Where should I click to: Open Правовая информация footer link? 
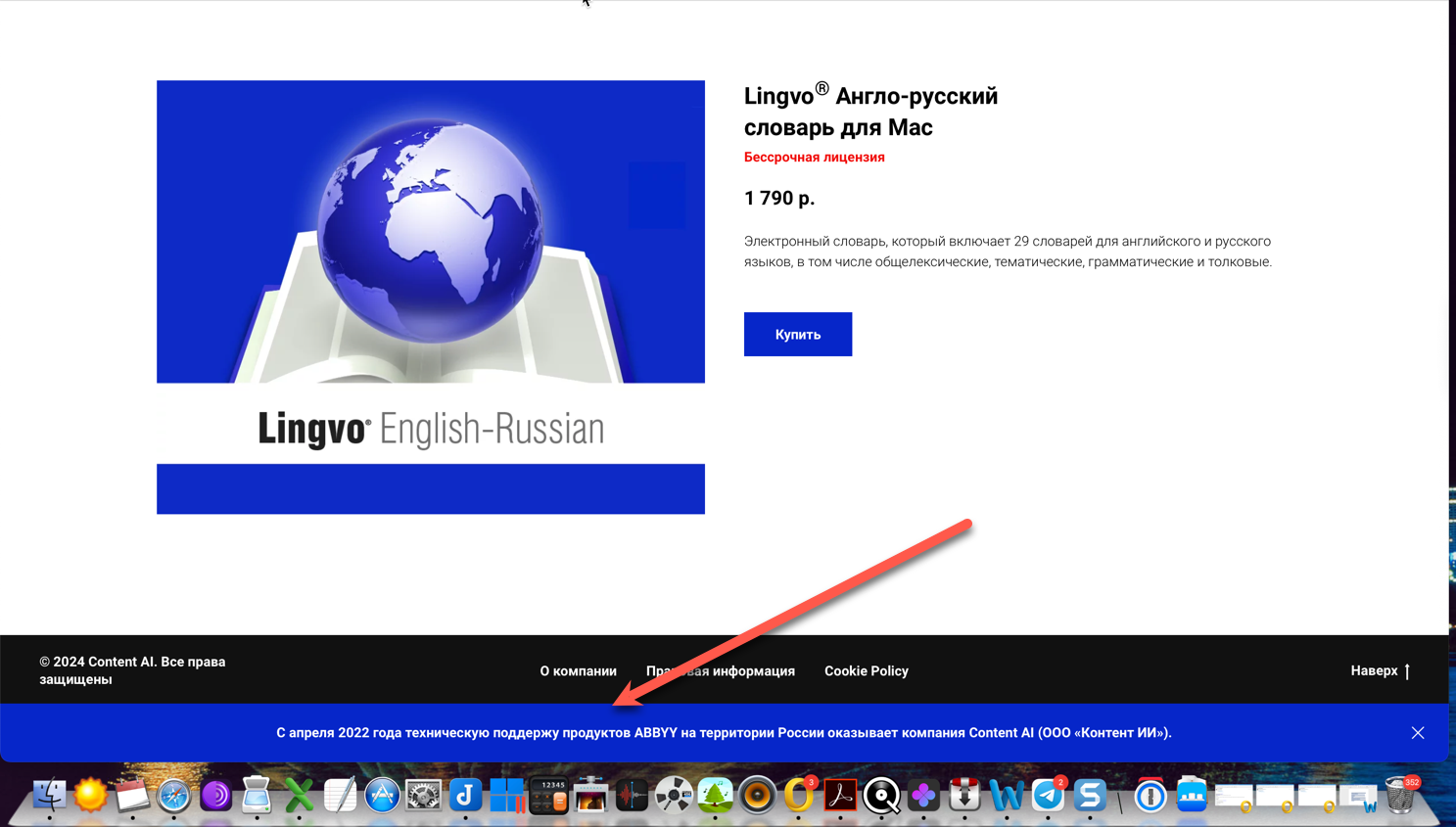pyautogui.click(x=721, y=671)
